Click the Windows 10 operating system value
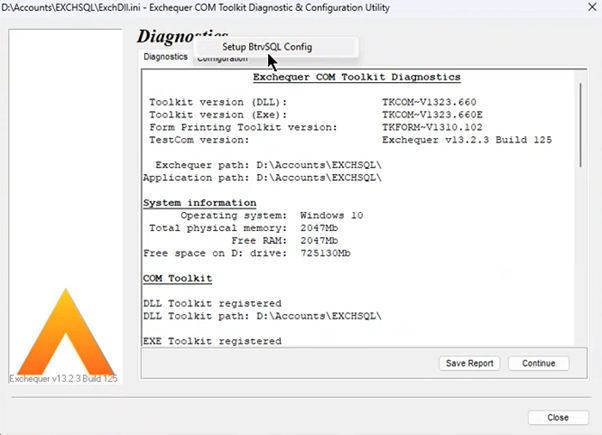 click(332, 215)
